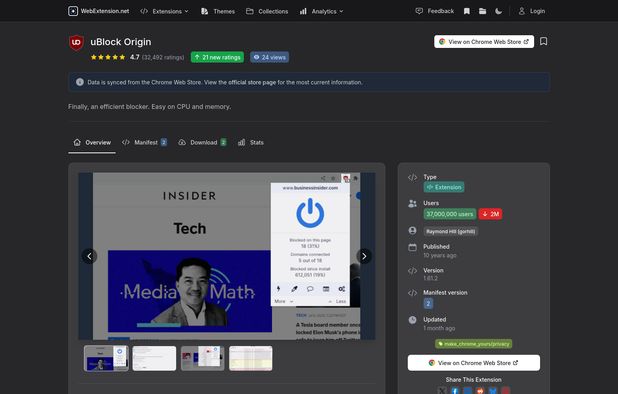Click the main Insider Tech screenshot
Image resolution: width=618 pixels, height=394 pixels.
[x=227, y=256]
